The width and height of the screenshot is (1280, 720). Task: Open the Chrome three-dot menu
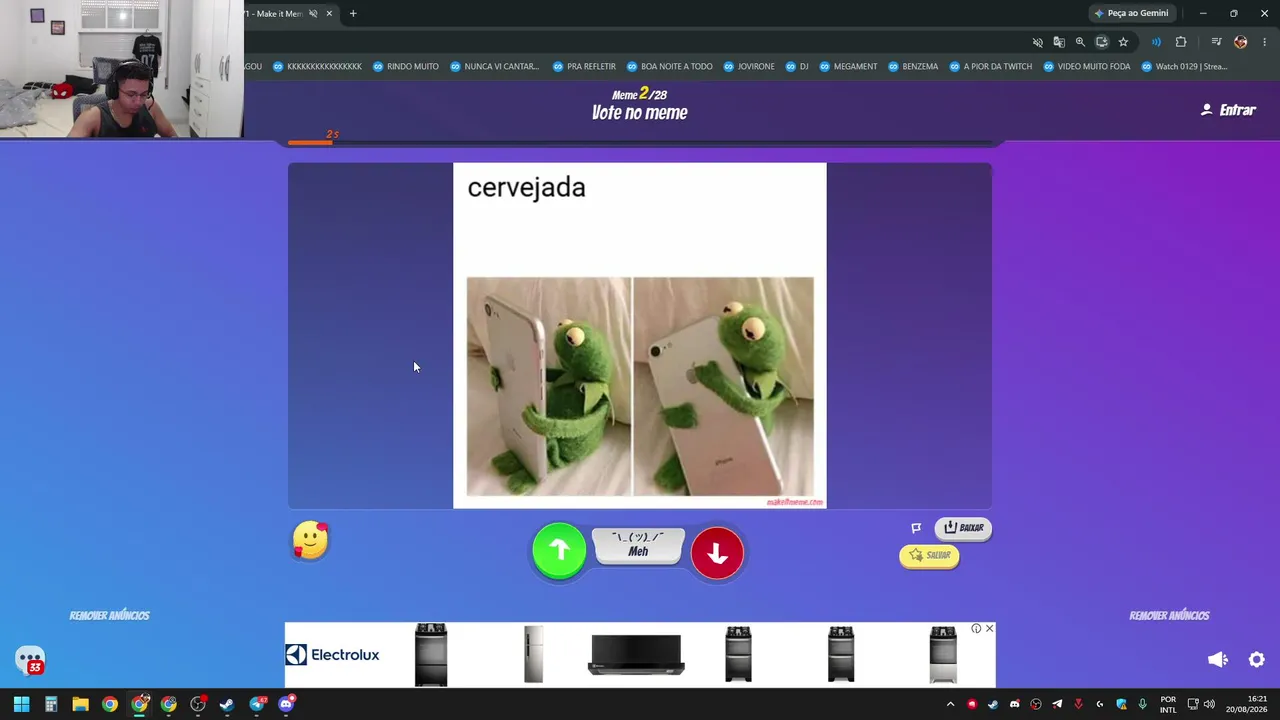[1265, 42]
